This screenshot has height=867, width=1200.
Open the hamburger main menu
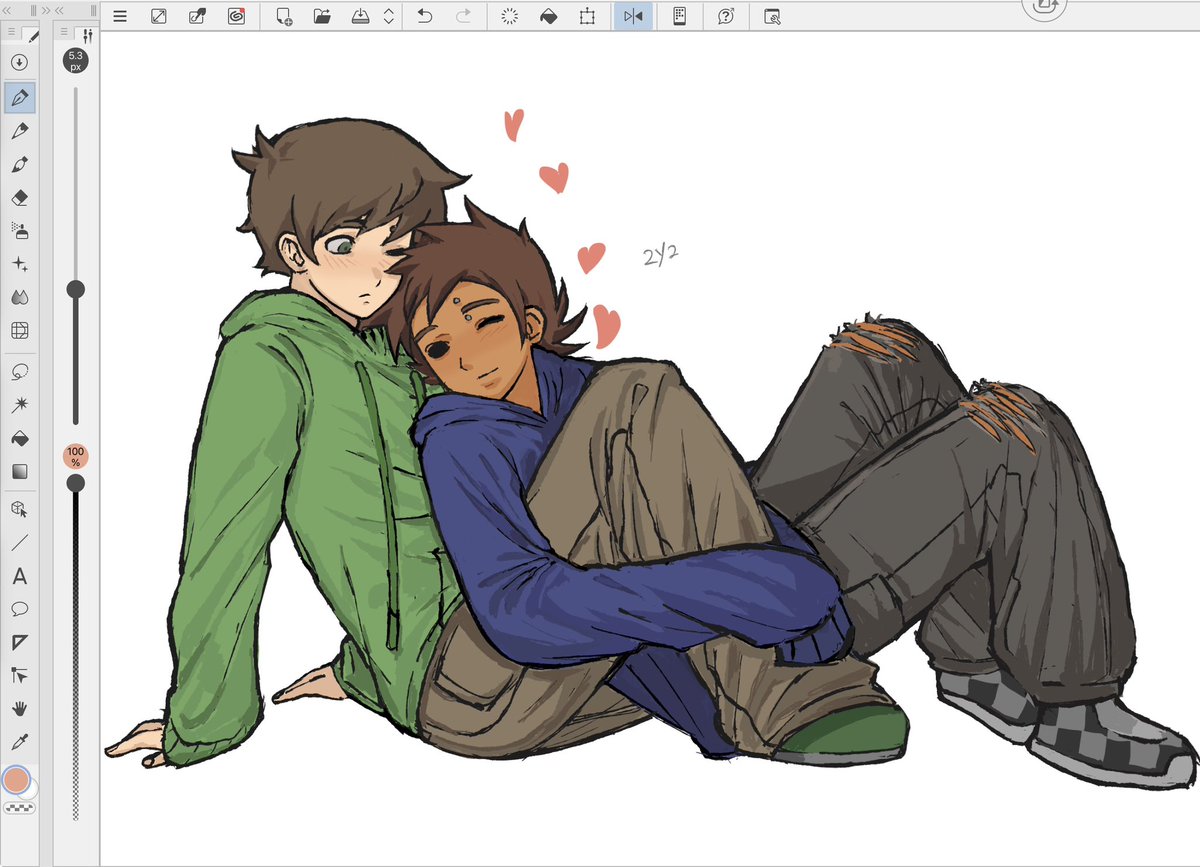tap(120, 16)
